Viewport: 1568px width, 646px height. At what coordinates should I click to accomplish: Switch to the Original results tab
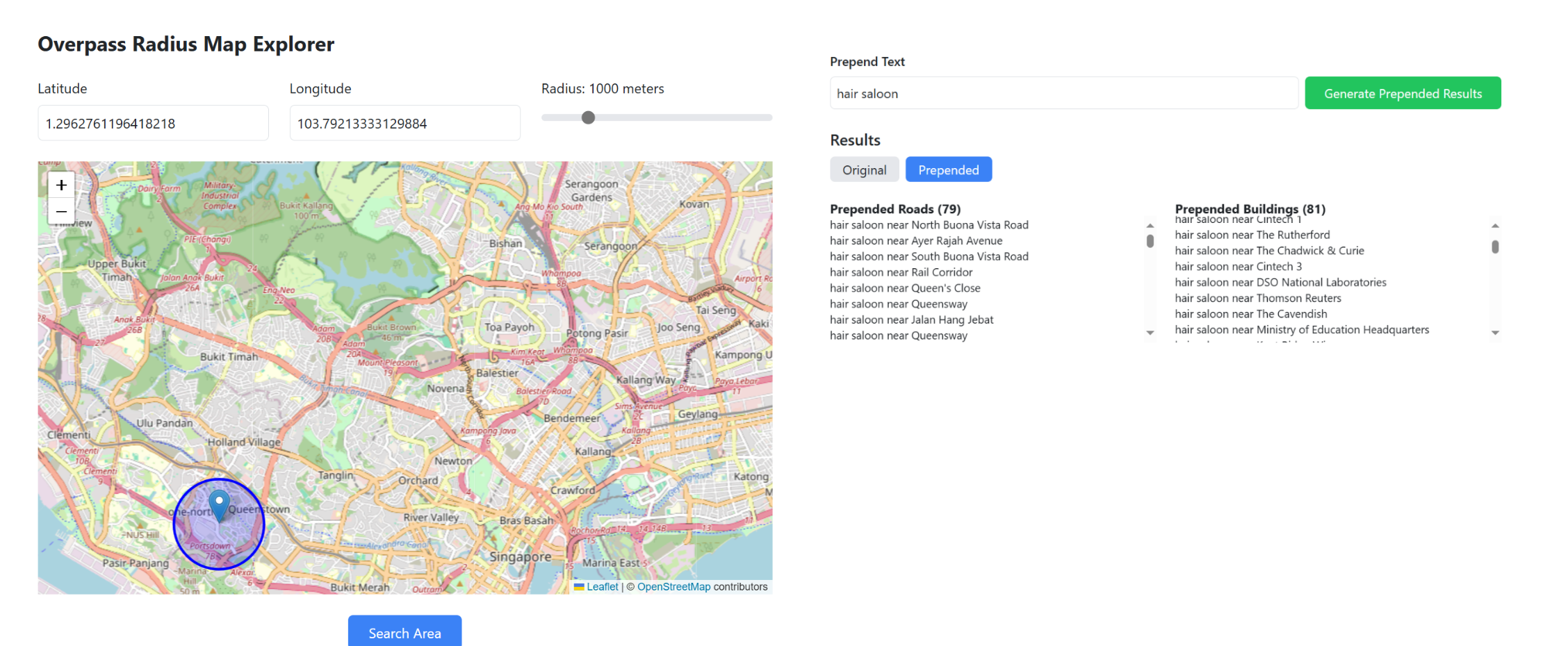[864, 170]
